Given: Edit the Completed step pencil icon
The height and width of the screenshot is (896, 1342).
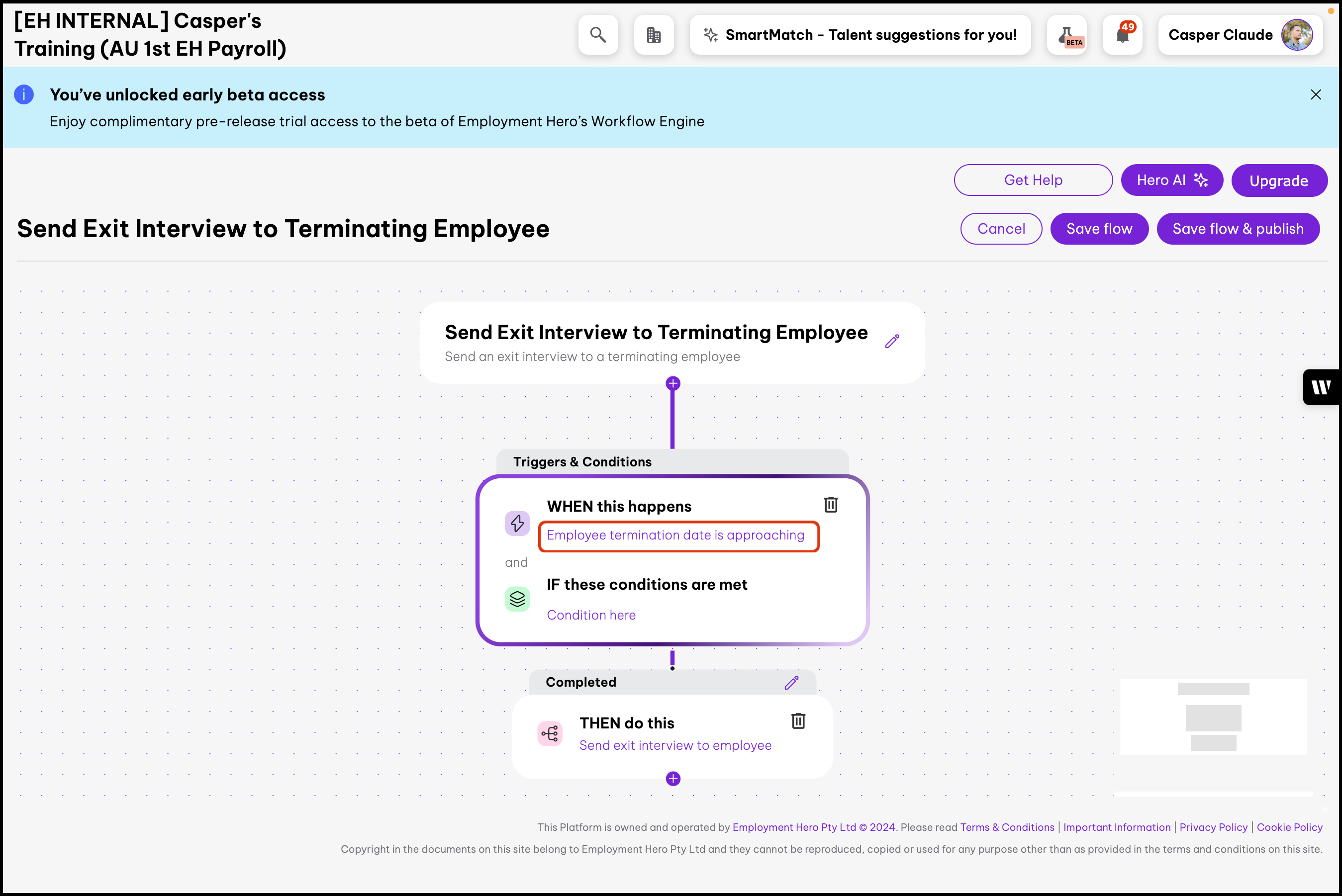Looking at the screenshot, I should (791, 682).
